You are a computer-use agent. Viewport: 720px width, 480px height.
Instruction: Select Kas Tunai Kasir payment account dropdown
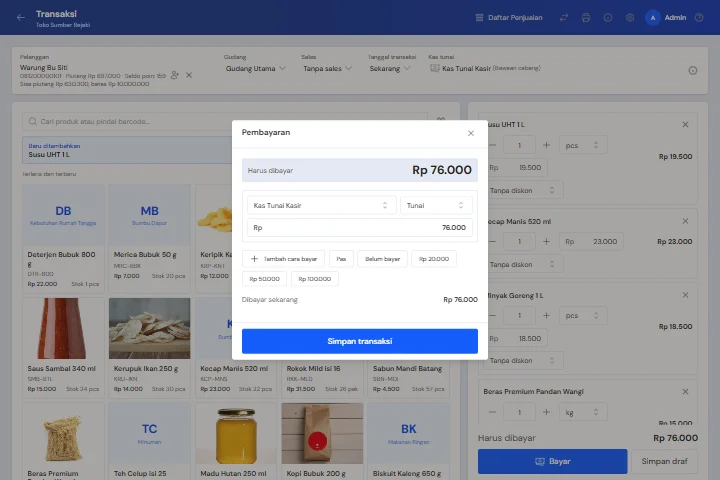321,205
